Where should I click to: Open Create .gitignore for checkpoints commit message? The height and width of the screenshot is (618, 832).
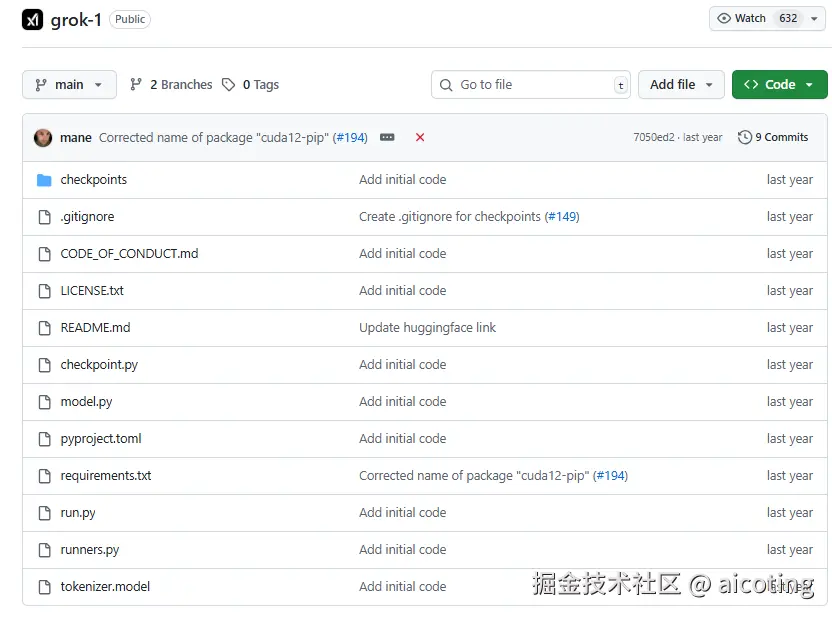(x=450, y=217)
